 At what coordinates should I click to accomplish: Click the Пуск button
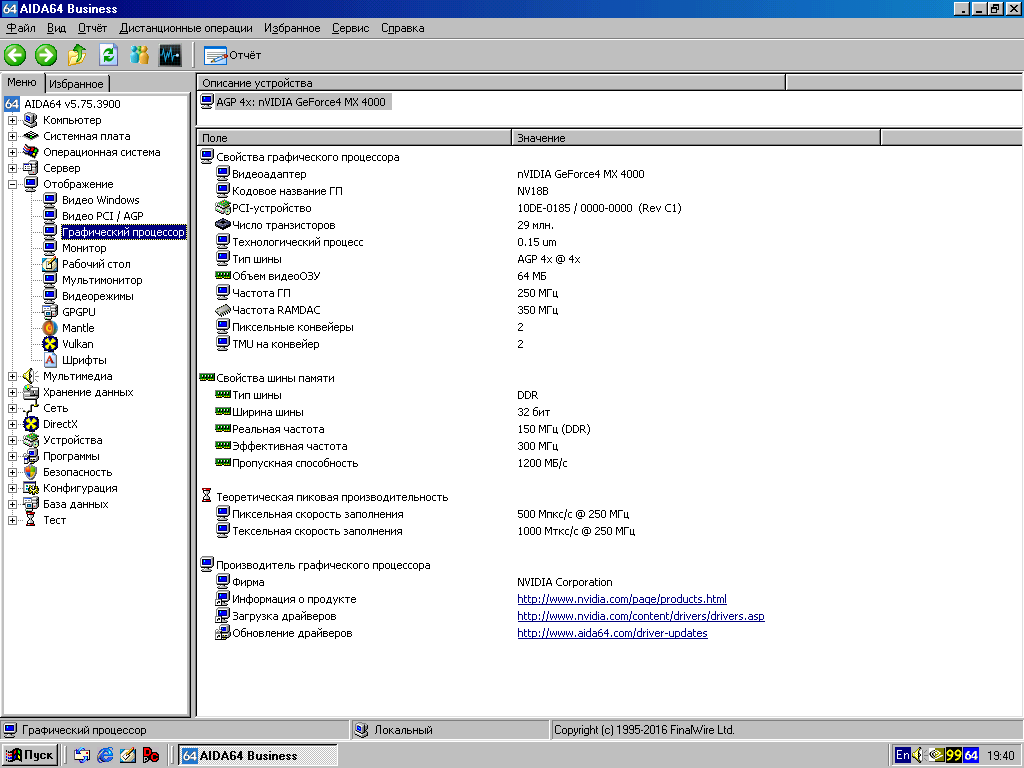tap(28, 755)
